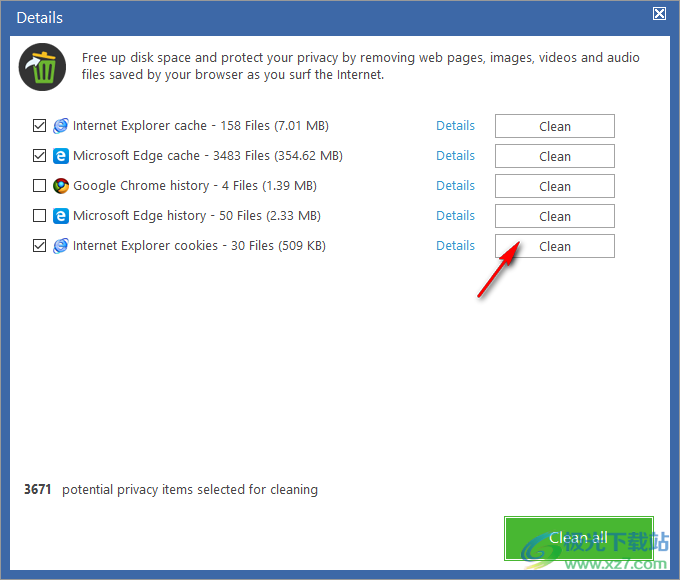Click the Internet Explorer cache row icon
680x580 pixels.
pos(61,126)
